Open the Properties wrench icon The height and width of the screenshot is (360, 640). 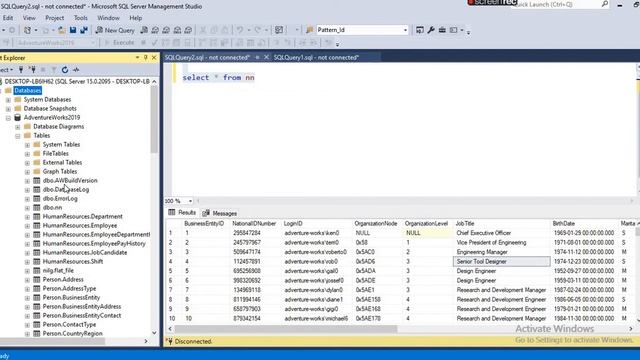[431, 30]
